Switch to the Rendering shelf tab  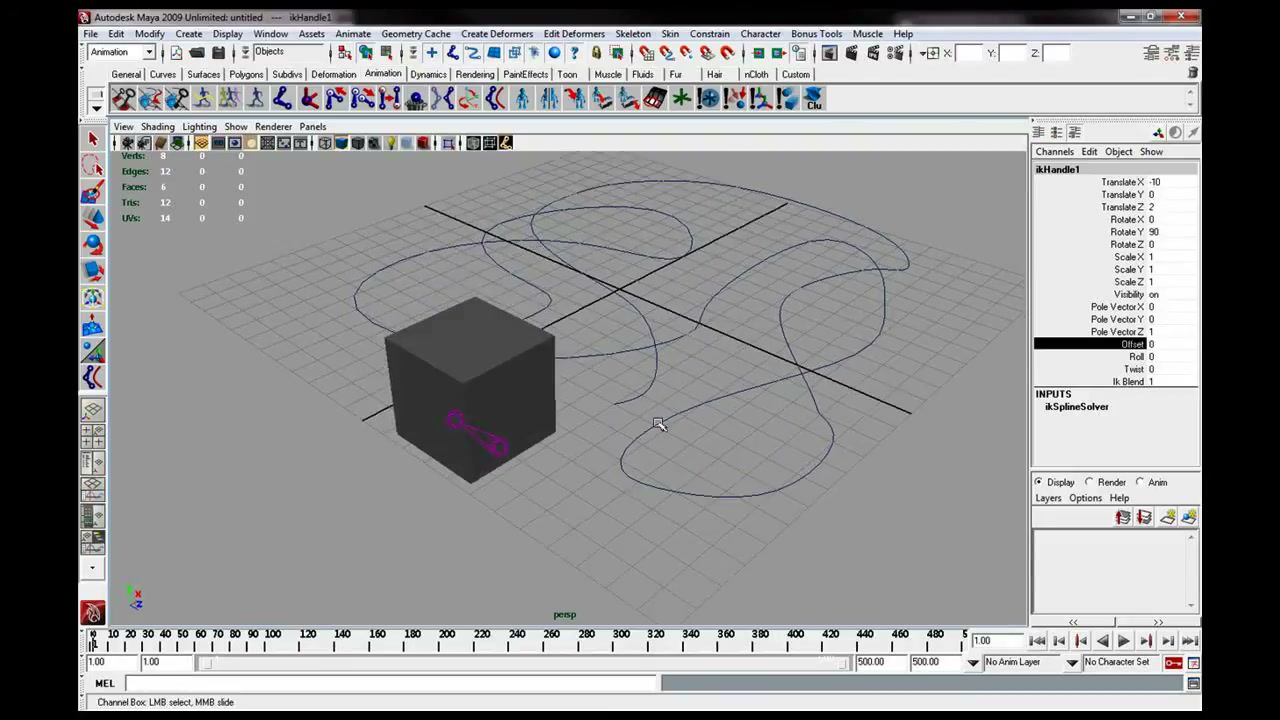[475, 75]
